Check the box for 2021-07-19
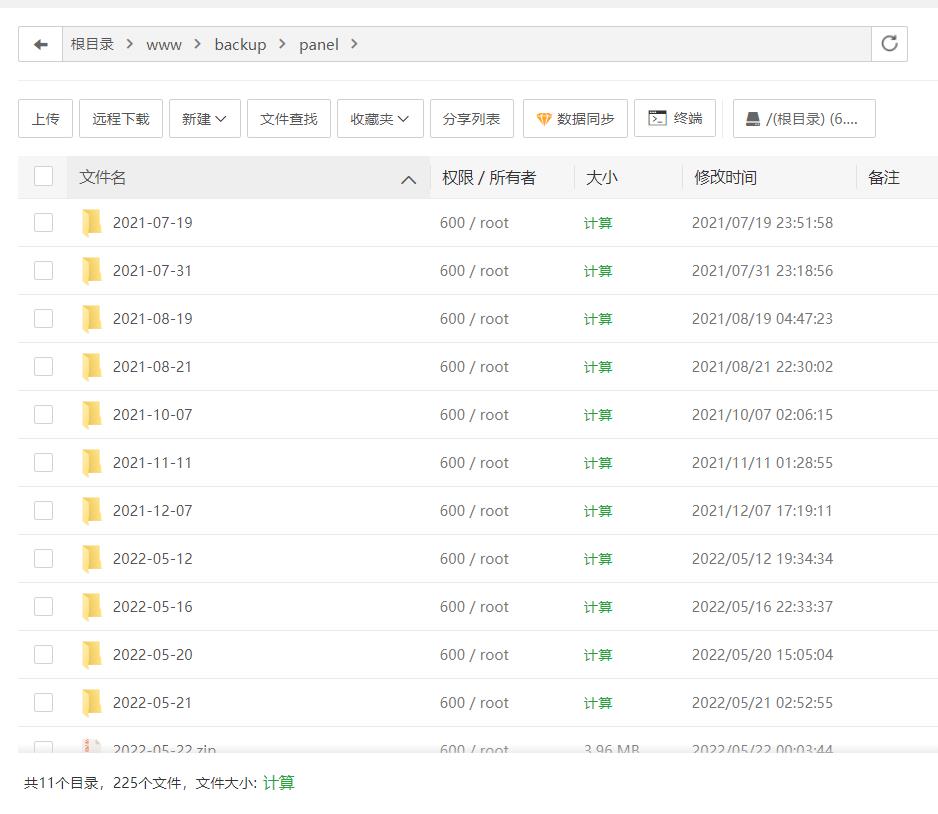This screenshot has width=938, height=814. 44,222
